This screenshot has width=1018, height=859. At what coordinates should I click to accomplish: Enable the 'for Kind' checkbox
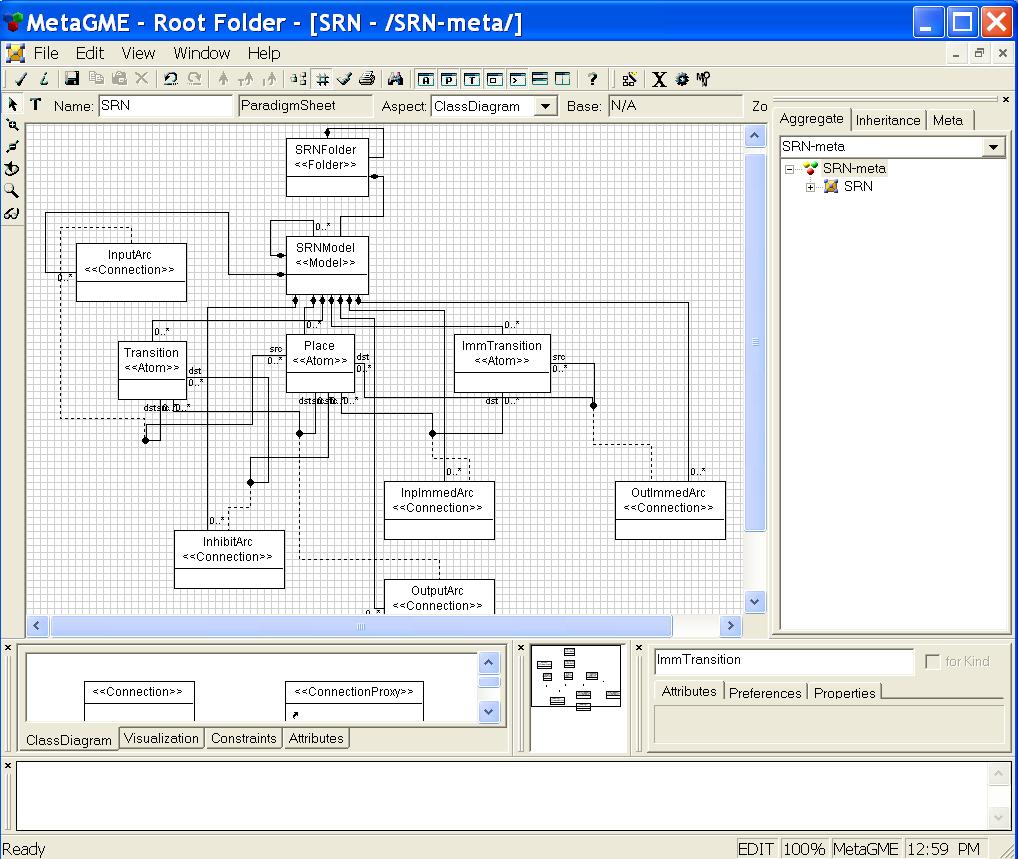coord(933,661)
